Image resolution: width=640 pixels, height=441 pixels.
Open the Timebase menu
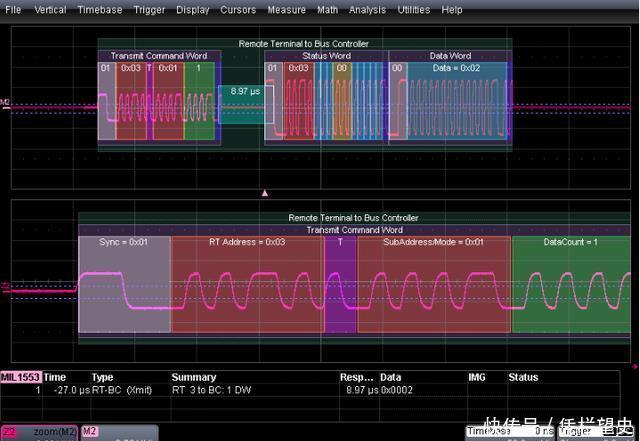pos(101,10)
